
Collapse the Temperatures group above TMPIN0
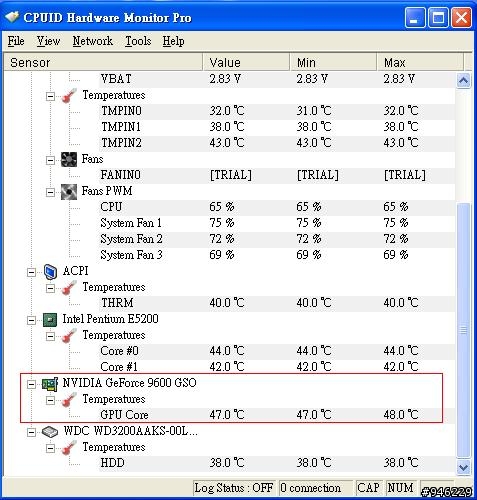coord(50,96)
